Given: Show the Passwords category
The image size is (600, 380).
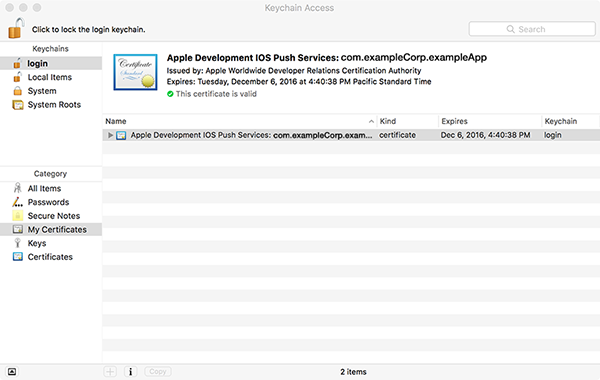Looking at the screenshot, I should [51, 202].
